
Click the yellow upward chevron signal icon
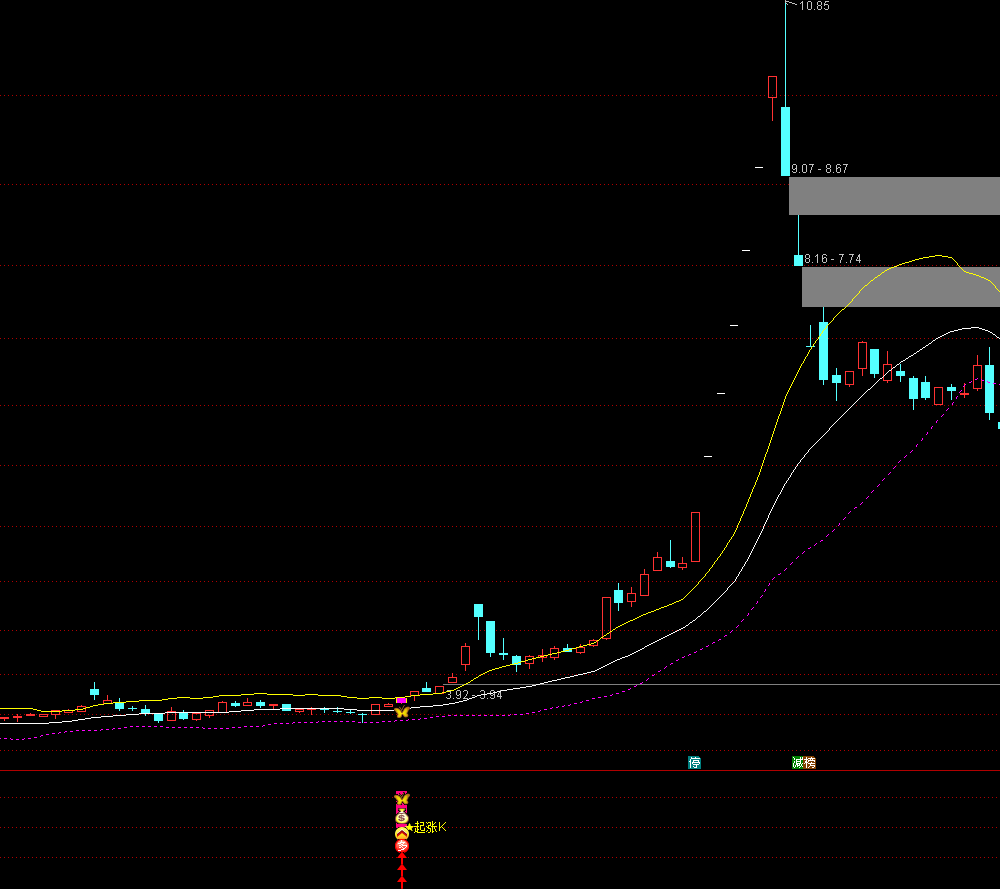pos(402,831)
